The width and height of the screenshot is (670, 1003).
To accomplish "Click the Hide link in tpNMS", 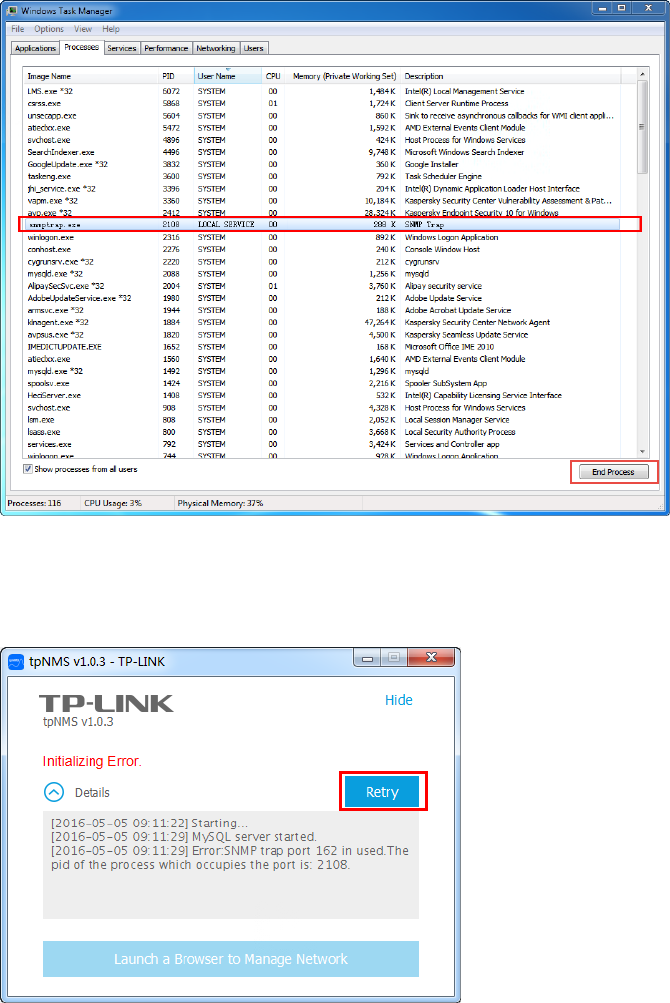I will tap(399, 700).
